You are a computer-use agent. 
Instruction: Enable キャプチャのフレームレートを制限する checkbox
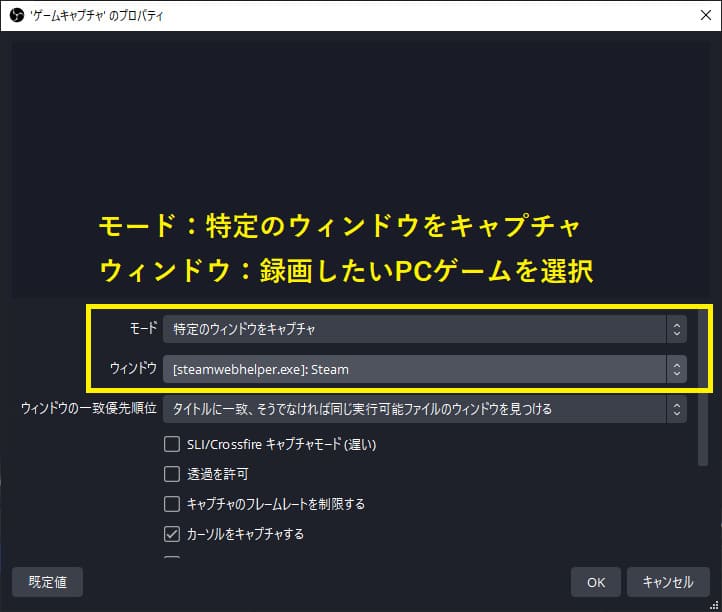(172, 504)
